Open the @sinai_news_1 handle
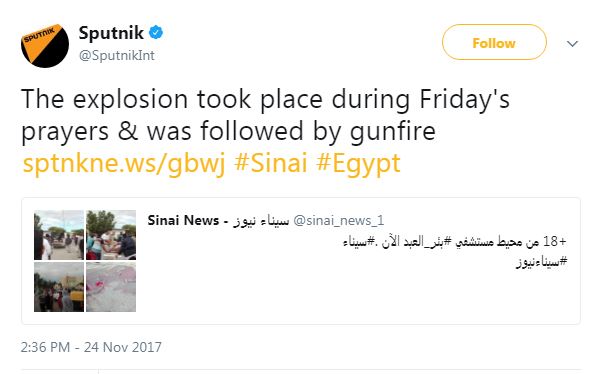The width and height of the screenshot is (614, 374). (339, 220)
